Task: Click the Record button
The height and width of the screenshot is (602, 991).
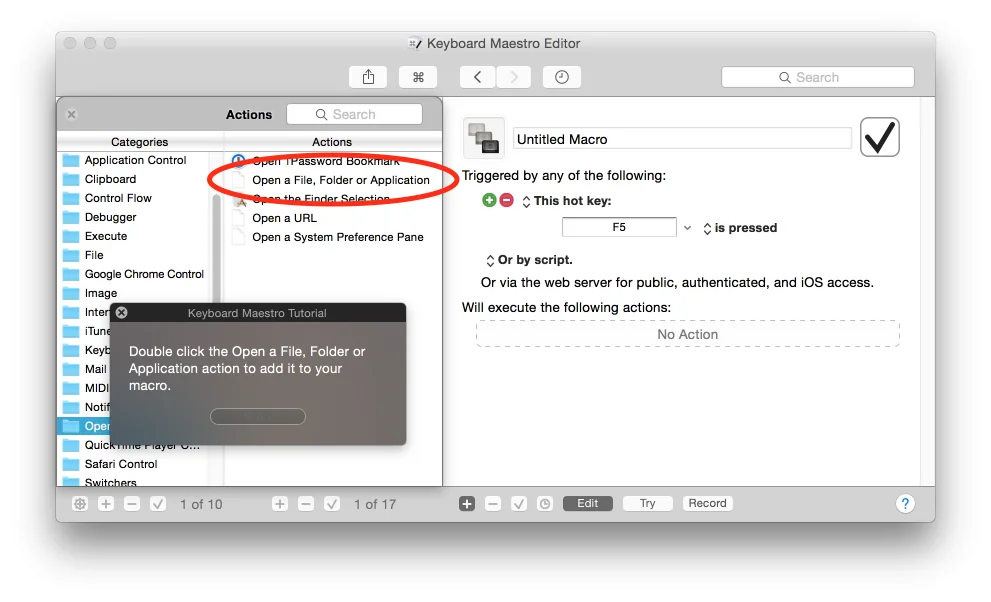Action: click(x=707, y=503)
